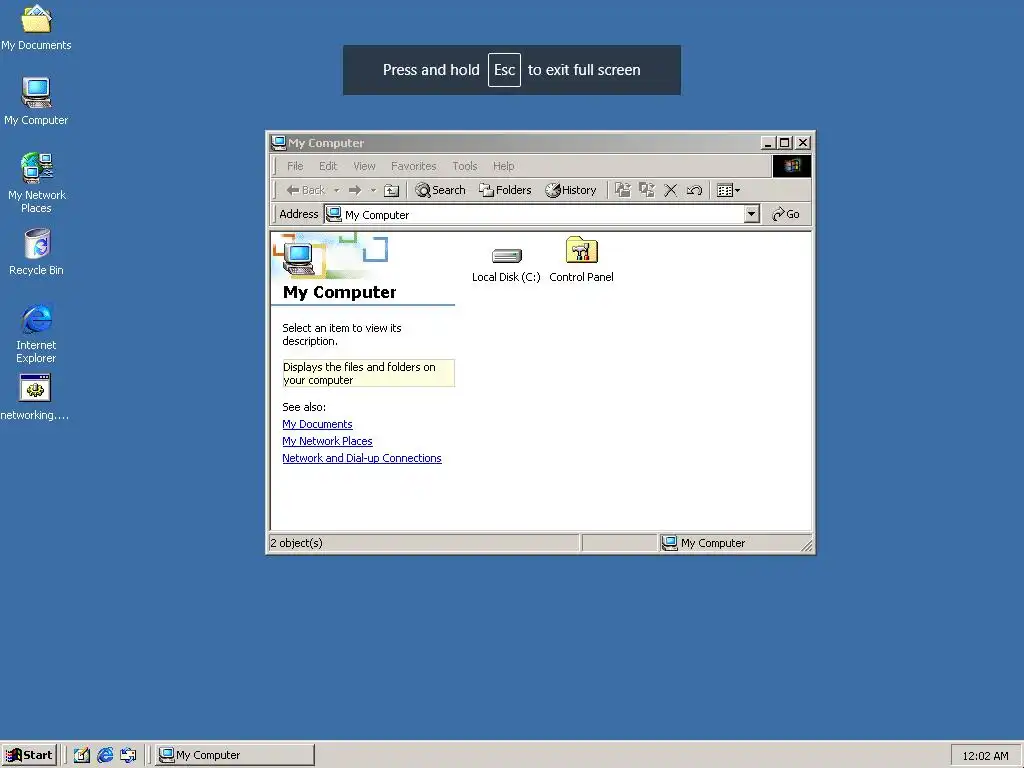Image resolution: width=1024 pixels, height=768 pixels.
Task: Click the 2 object(s) status bar text
Action: (296, 543)
